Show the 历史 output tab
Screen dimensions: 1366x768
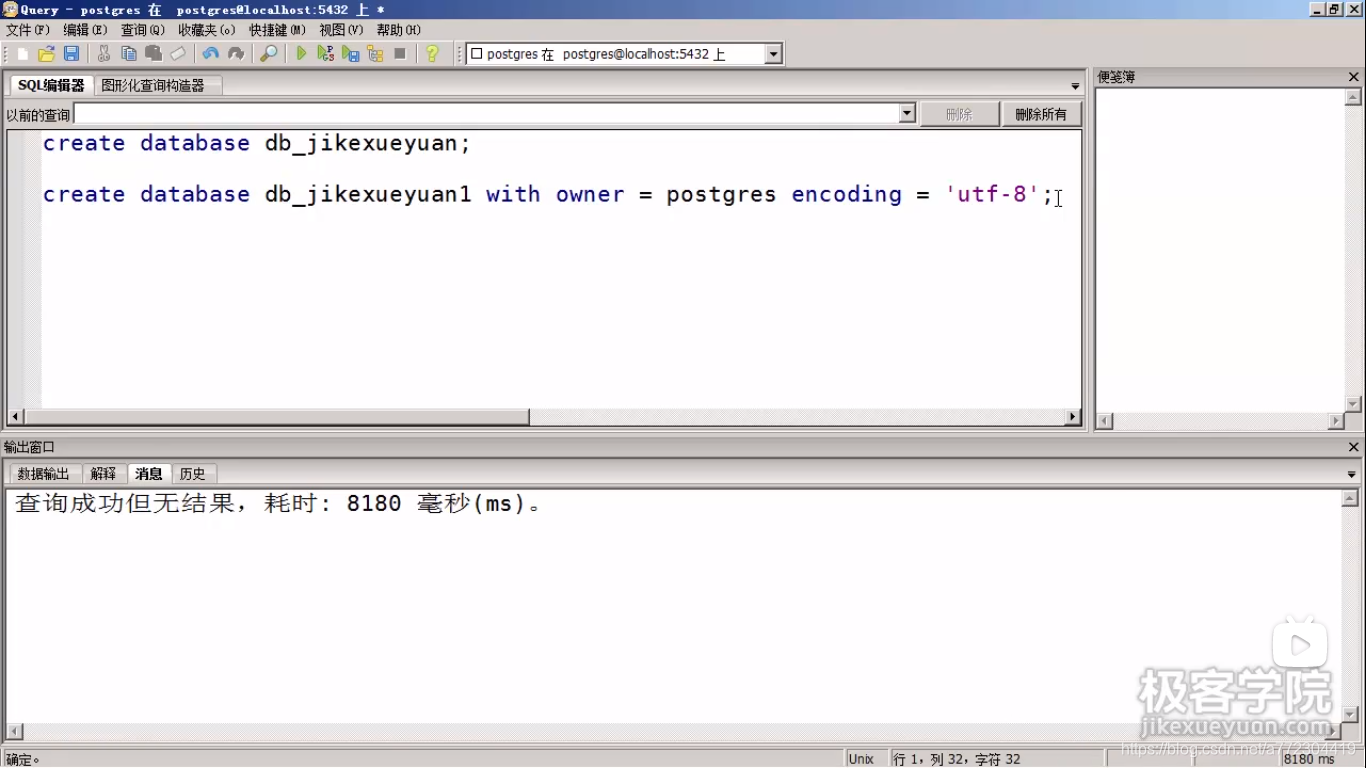[193, 474]
